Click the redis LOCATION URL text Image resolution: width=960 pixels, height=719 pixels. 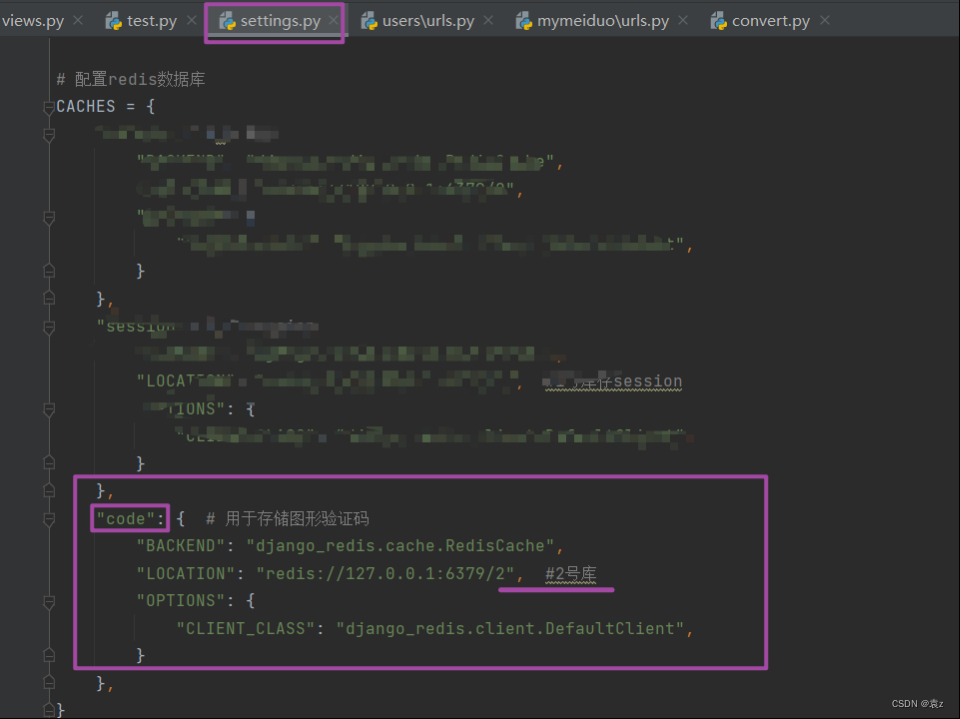[x=390, y=573]
